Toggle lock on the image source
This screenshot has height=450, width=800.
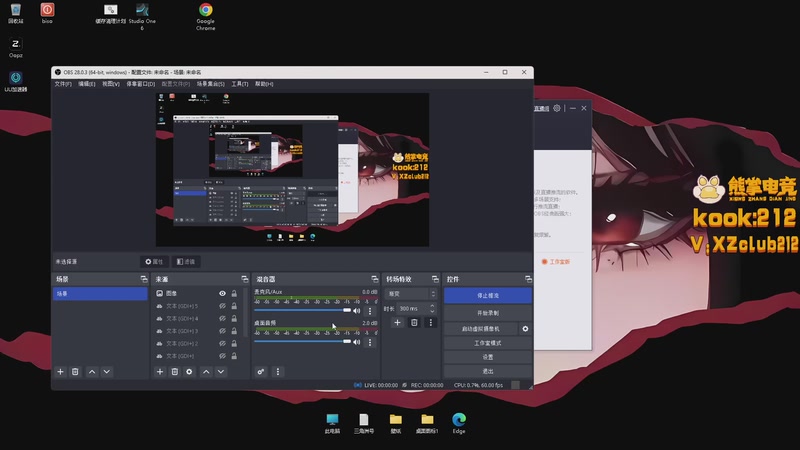coord(234,293)
